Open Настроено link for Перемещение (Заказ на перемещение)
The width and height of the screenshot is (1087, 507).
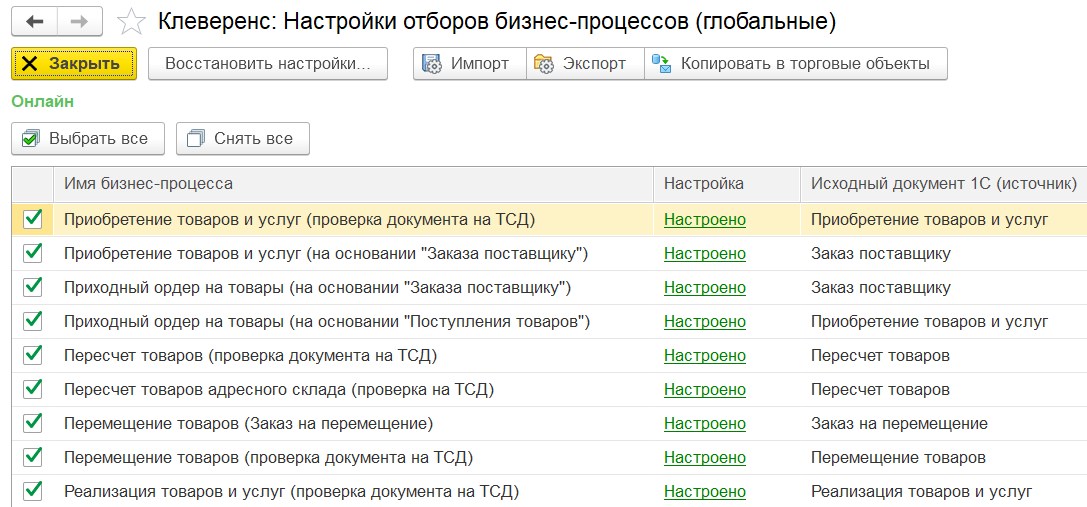click(704, 424)
